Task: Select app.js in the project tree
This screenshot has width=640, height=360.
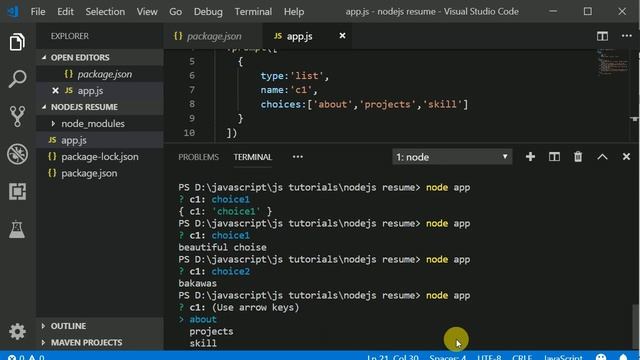Action: click(100, 140)
